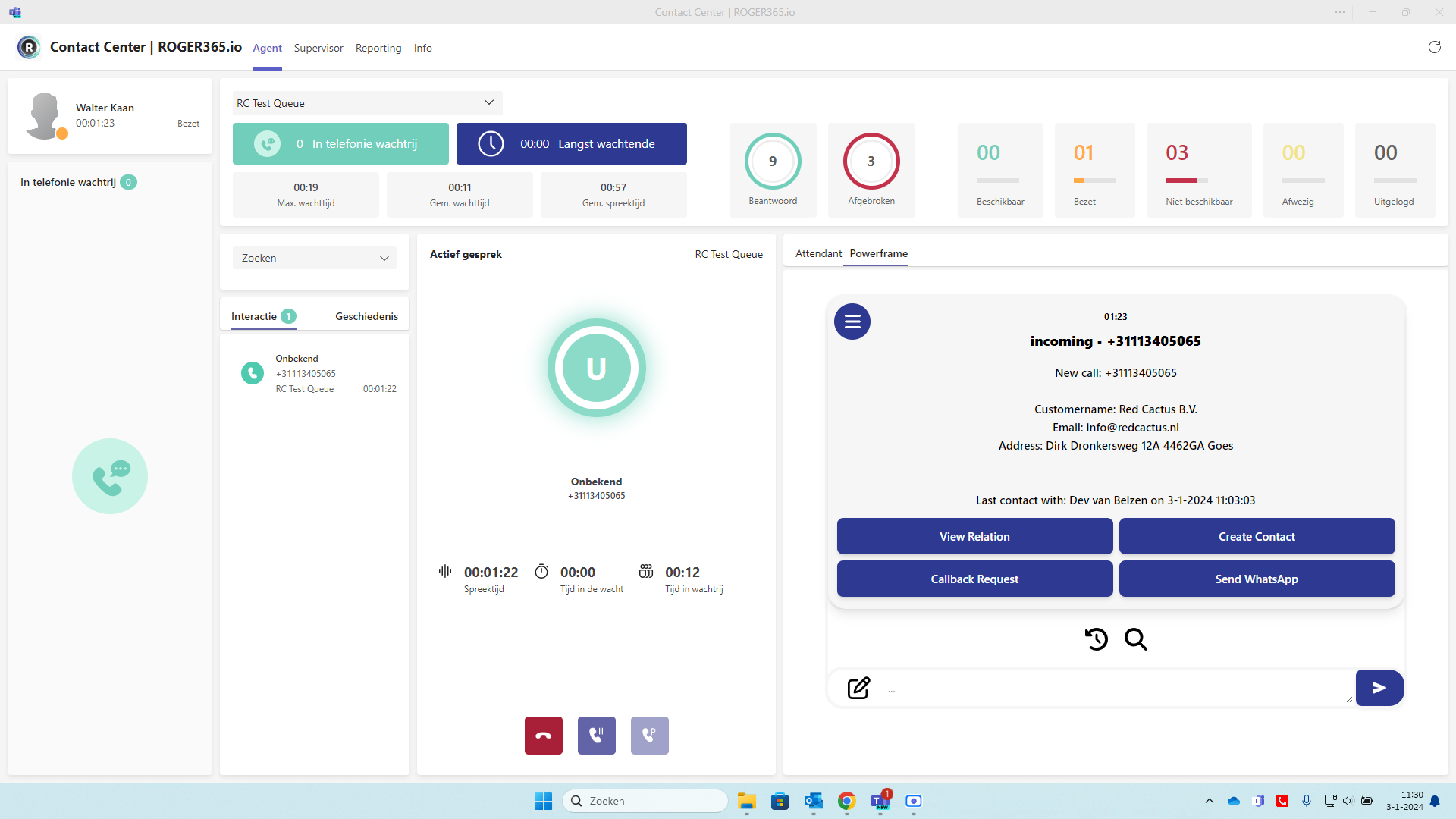This screenshot has width=1456, height=819.
Task: Click the large phone chat circle icon
Action: pyautogui.click(x=110, y=476)
